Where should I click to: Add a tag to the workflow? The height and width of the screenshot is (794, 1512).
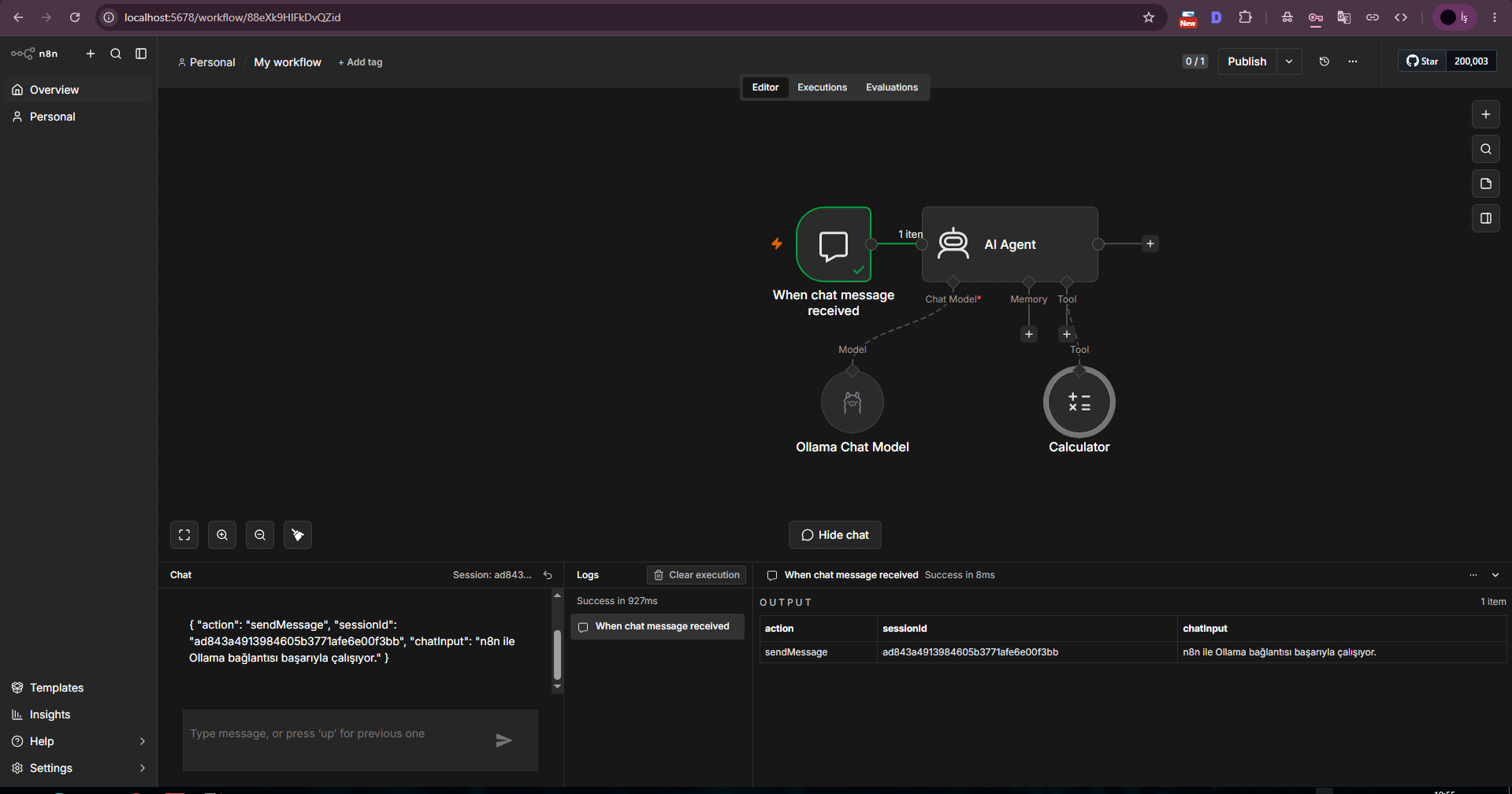coord(360,62)
